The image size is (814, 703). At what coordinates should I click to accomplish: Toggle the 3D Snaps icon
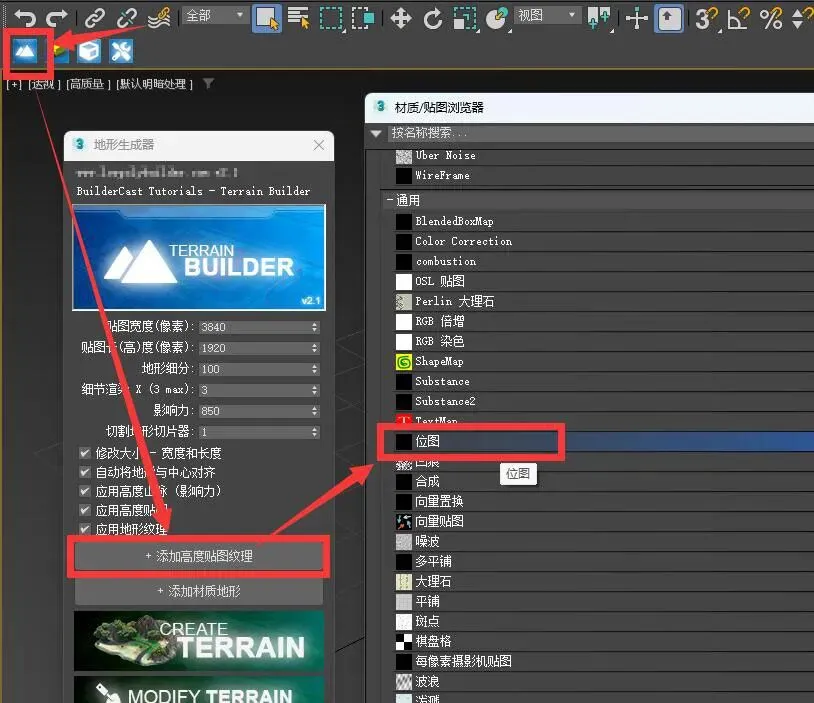[x=706, y=18]
